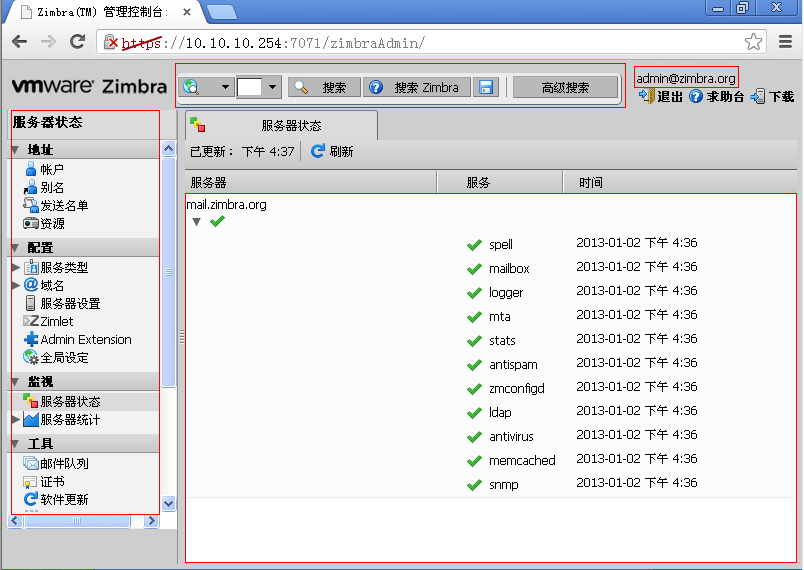804x570 pixels.
Task: Open the search type globe dropdown
Action: coord(207,87)
